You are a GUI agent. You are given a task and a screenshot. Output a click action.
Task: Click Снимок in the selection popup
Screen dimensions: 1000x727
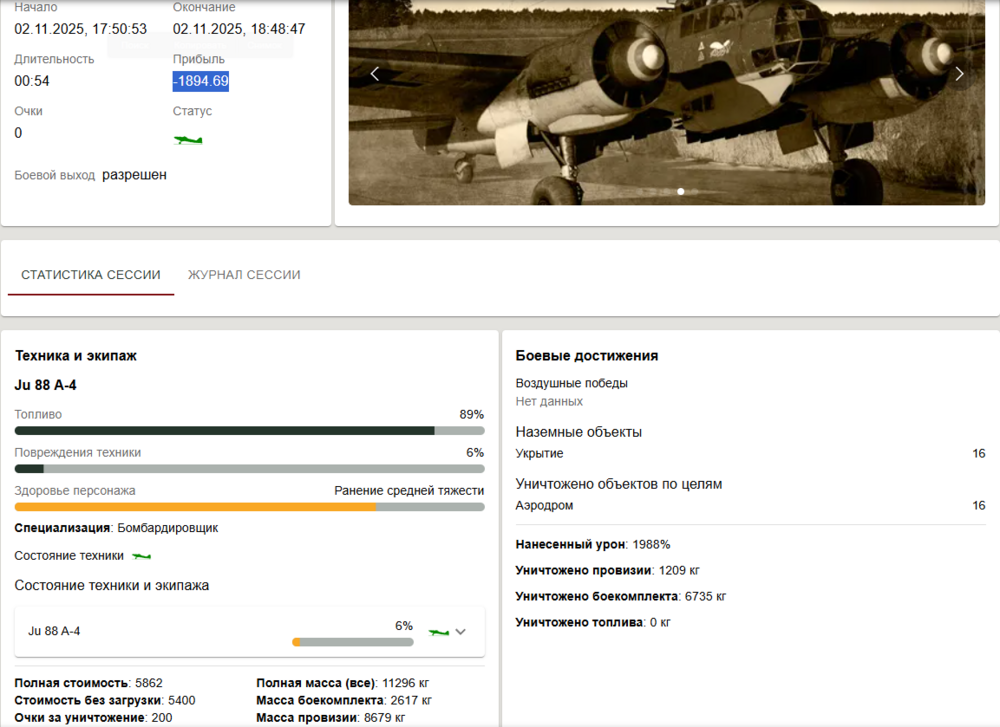coord(264,44)
